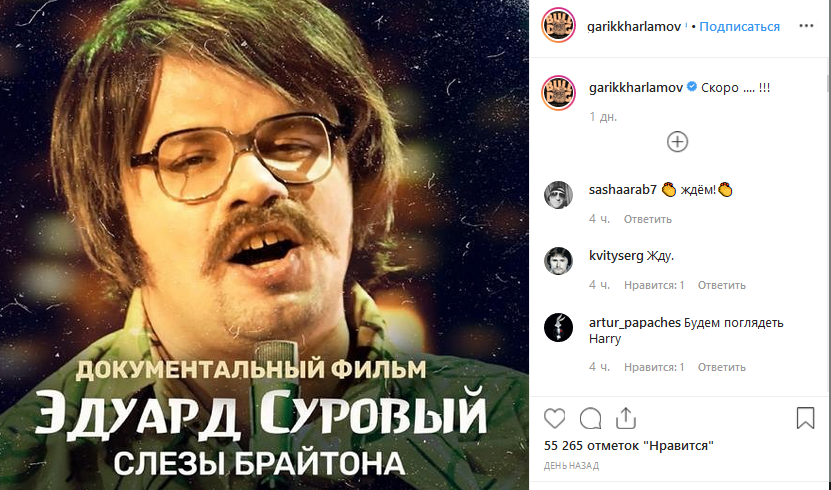Screen dimensions: 831x490
Task: Open the garikkharlamov username in the header
Action: click(634, 26)
